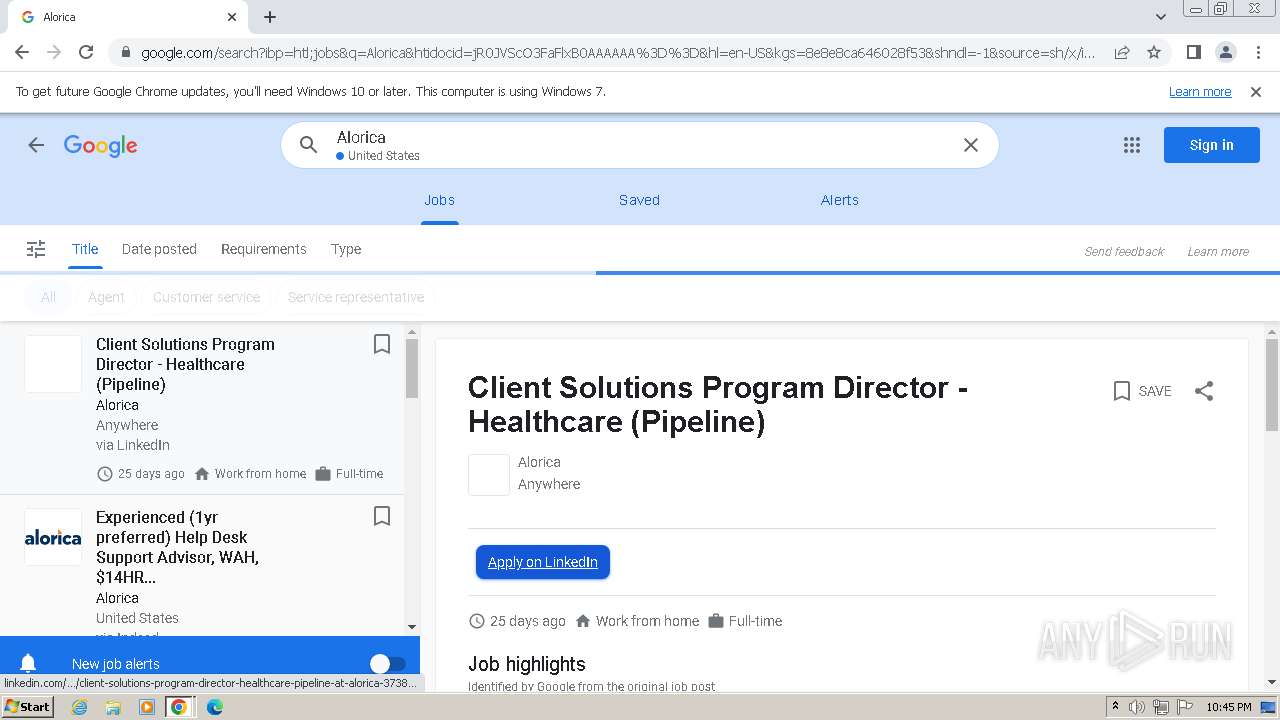Viewport: 1280px width, 720px height.
Task: Select the Customer service chip
Action: (206, 297)
